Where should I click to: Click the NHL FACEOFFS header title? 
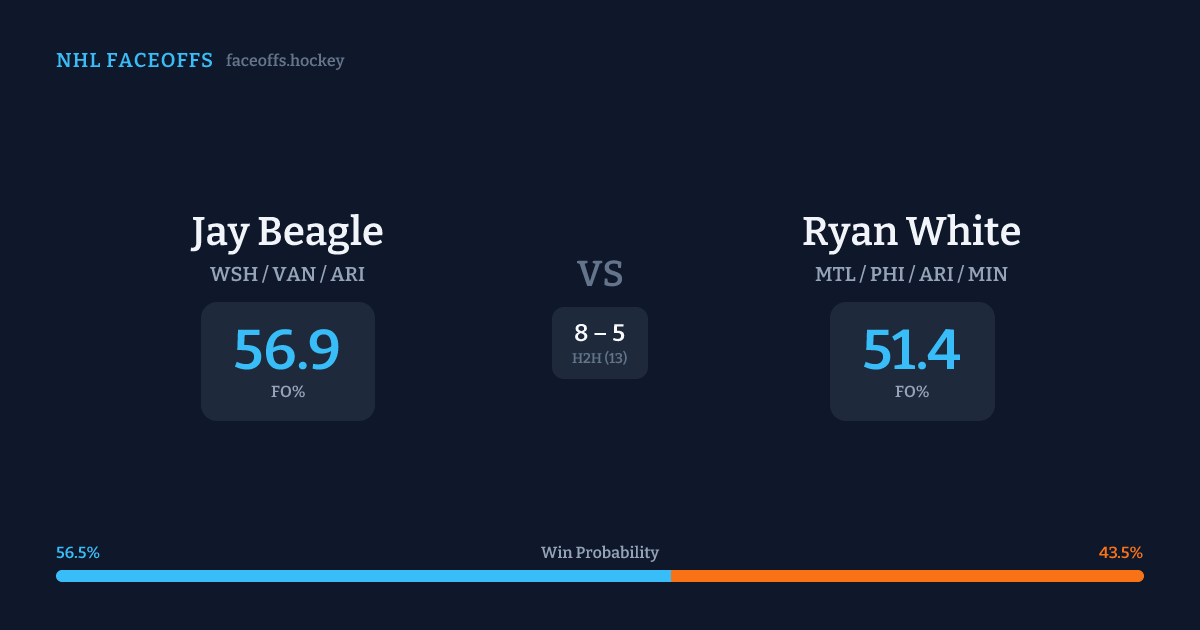click(134, 61)
